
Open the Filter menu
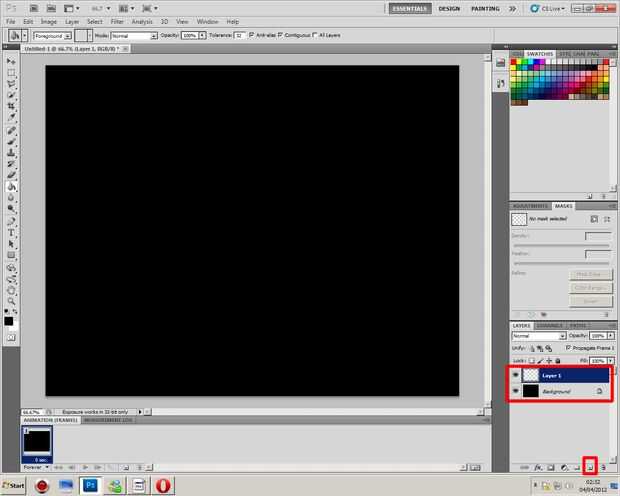pos(117,22)
